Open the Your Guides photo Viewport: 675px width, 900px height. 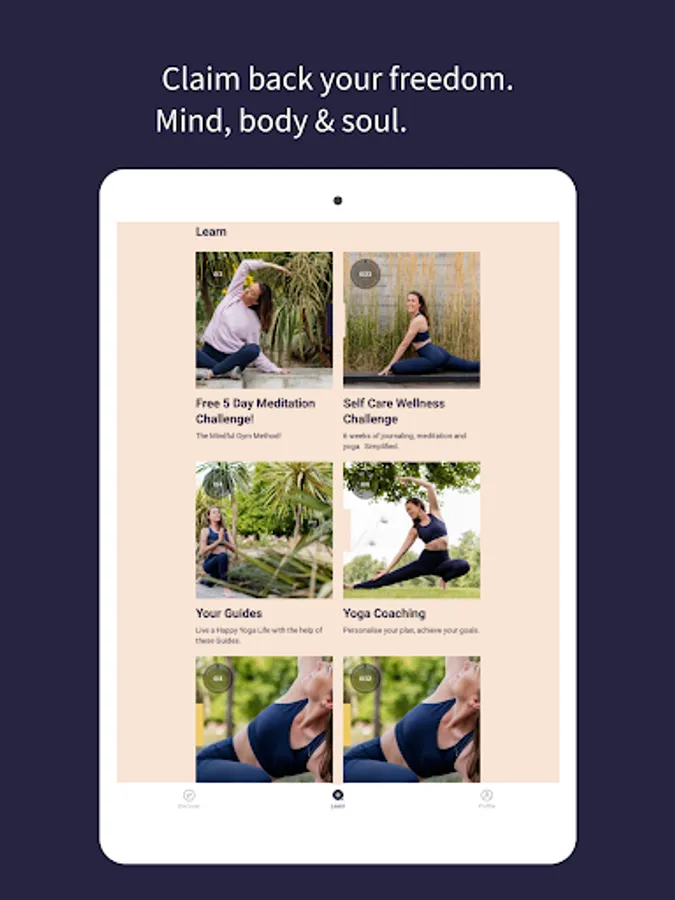pyautogui.click(x=264, y=530)
